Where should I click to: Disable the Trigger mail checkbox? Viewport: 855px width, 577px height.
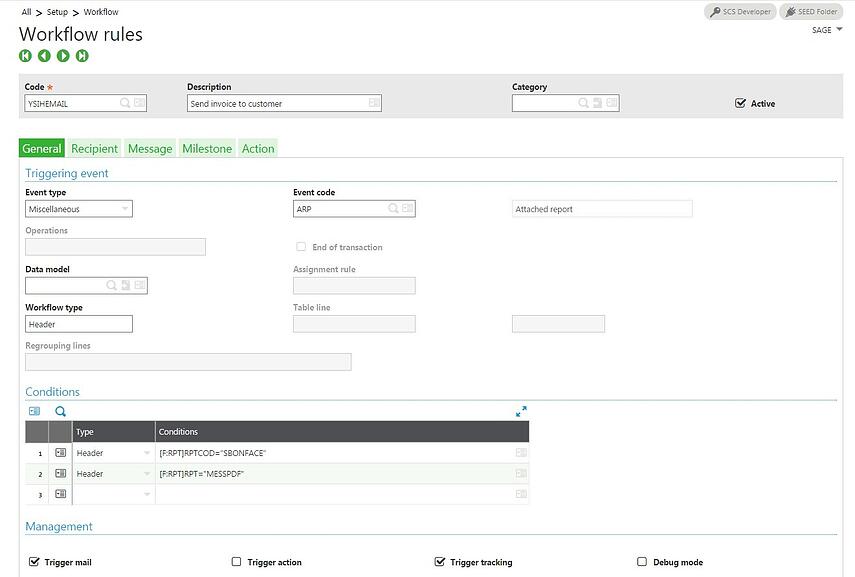coord(34,562)
